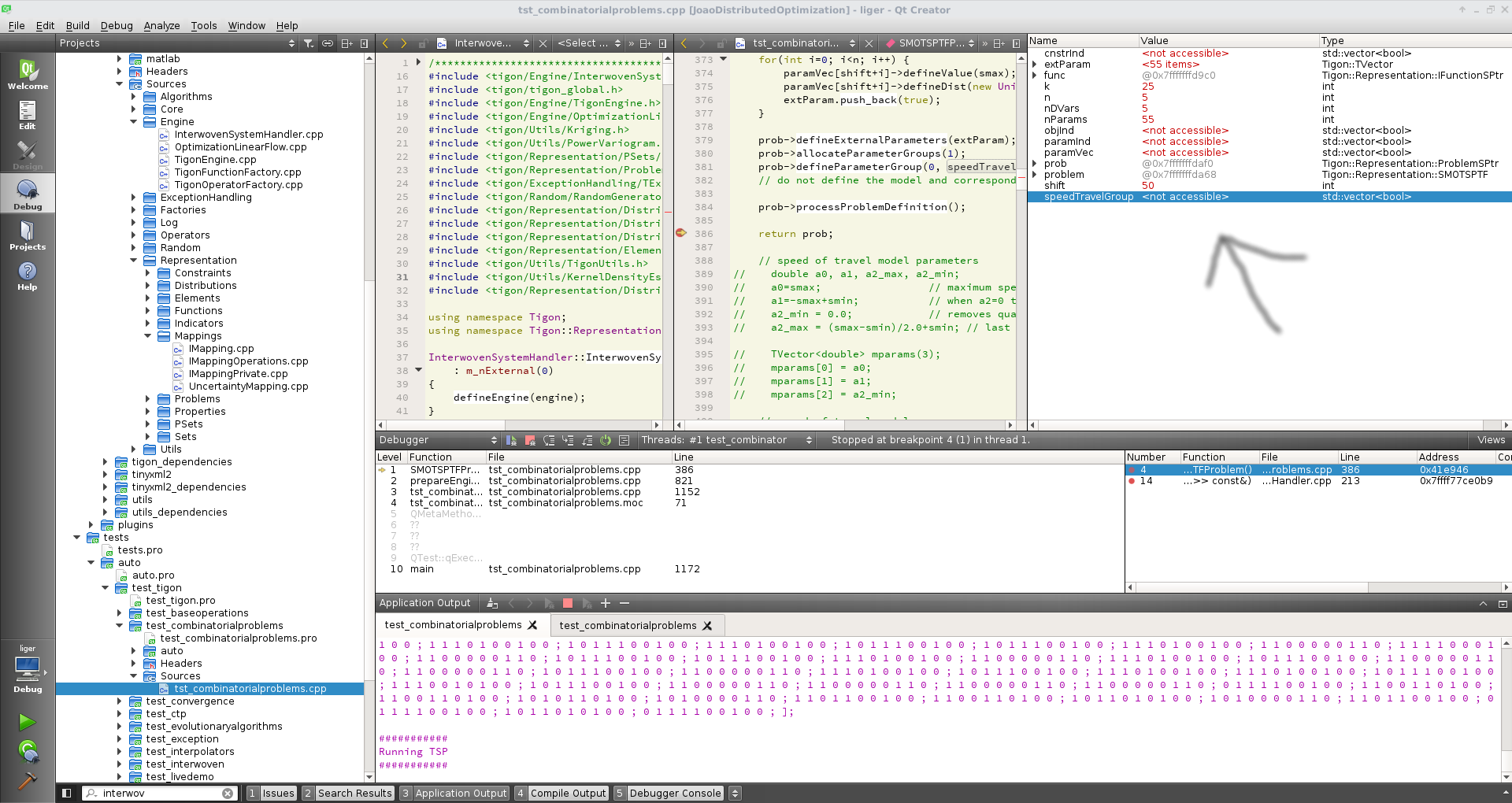Expand the Problems folder in tree

click(147, 399)
